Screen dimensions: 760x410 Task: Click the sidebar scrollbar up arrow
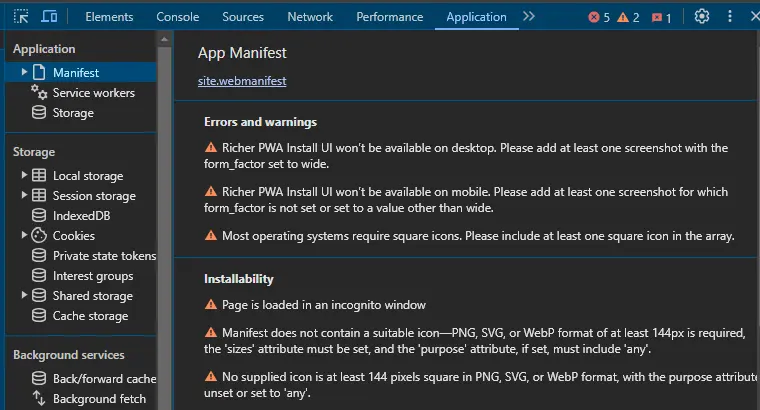(x=164, y=39)
